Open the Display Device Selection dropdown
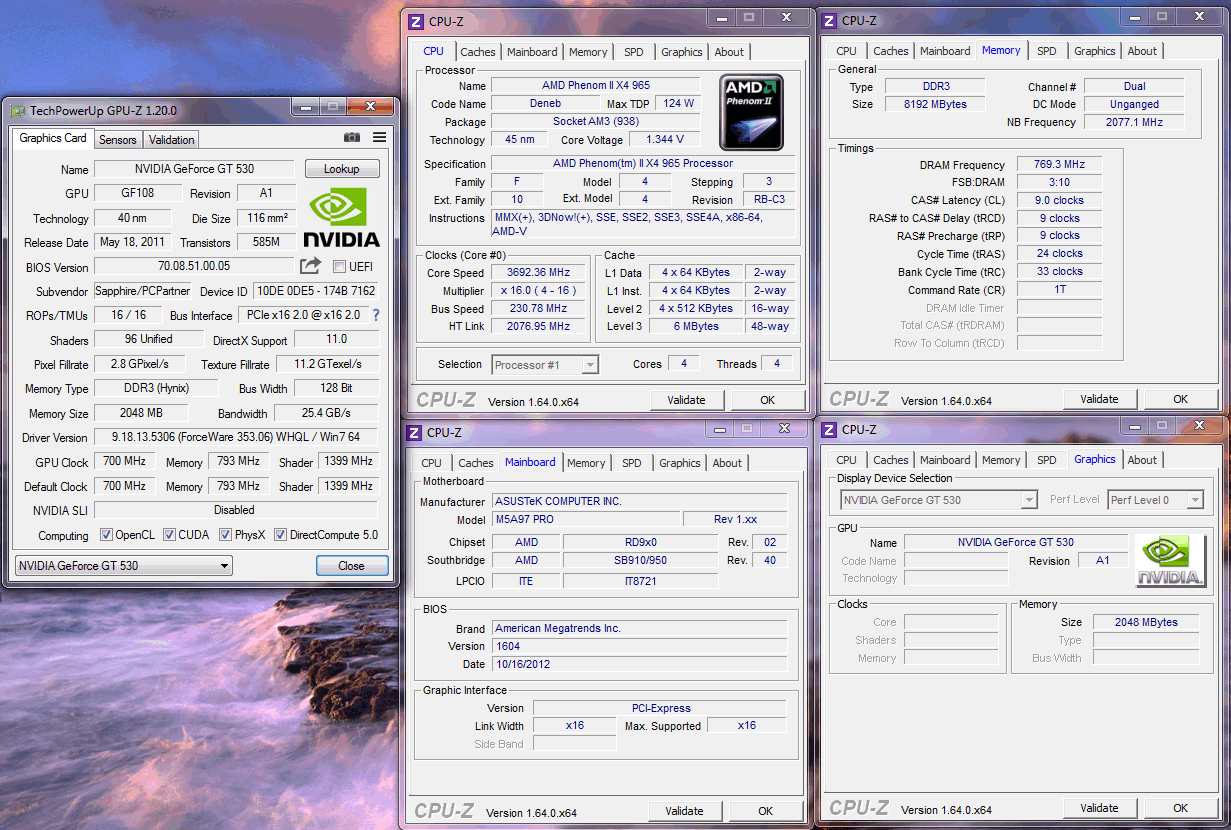Viewport: 1231px width, 830px height. tap(939, 500)
